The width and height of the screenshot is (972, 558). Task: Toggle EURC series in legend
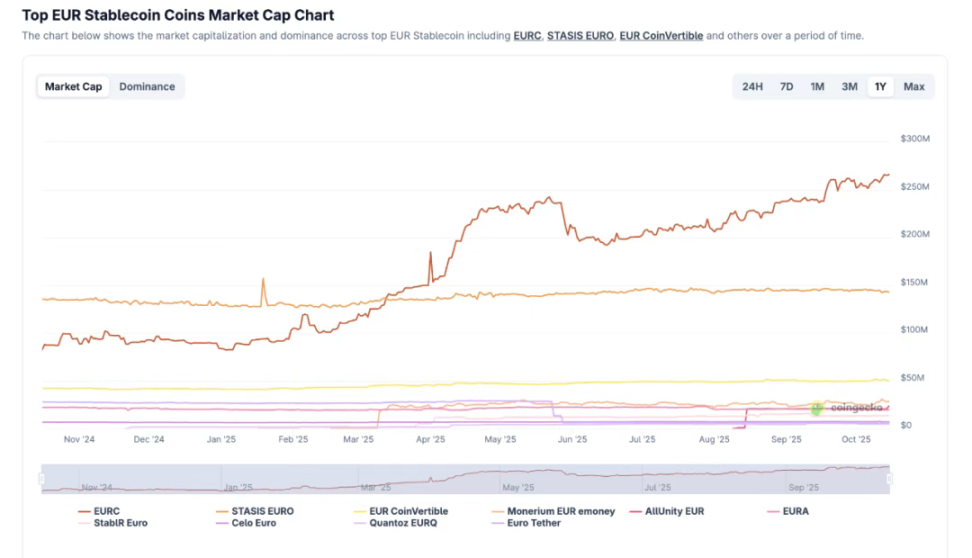(105, 511)
